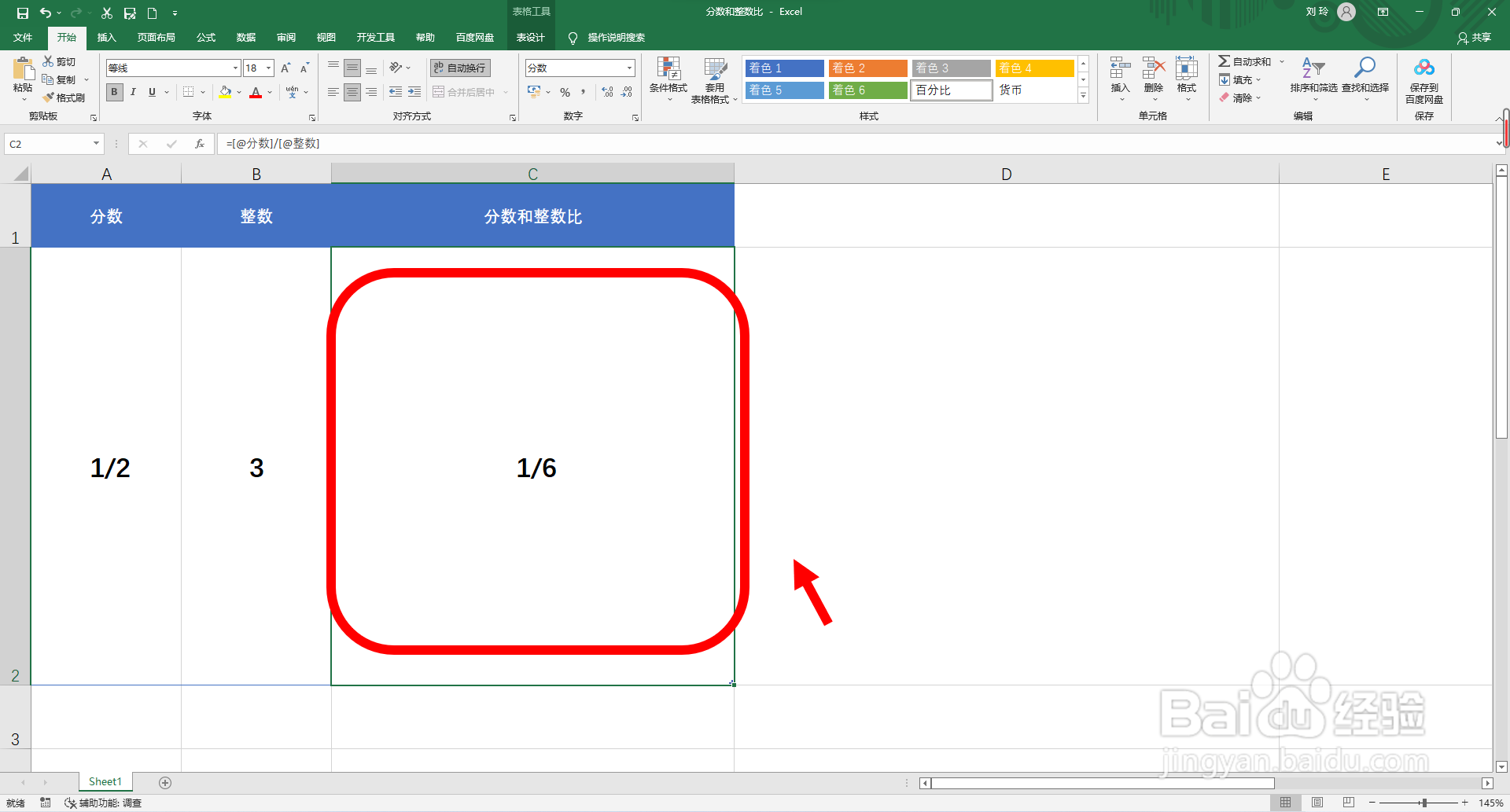Increase decimal places

[608, 92]
